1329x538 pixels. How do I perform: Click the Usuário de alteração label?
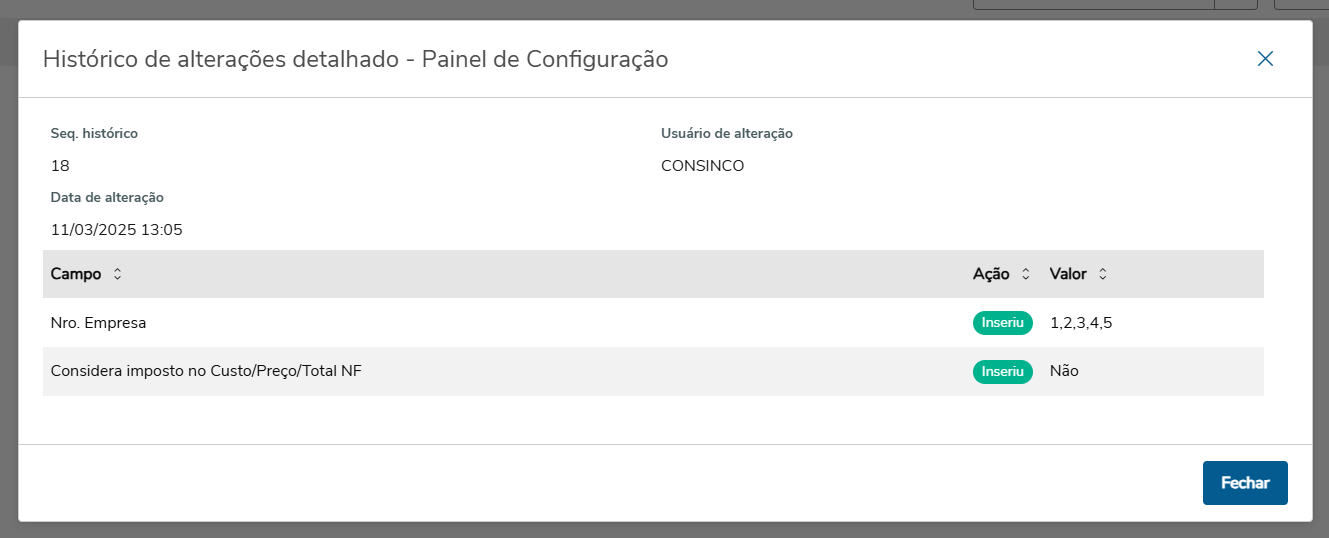click(726, 134)
